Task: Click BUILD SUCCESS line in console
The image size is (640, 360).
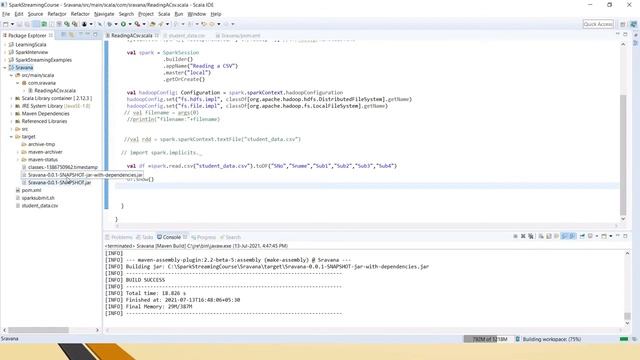Action: (x=145, y=280)
